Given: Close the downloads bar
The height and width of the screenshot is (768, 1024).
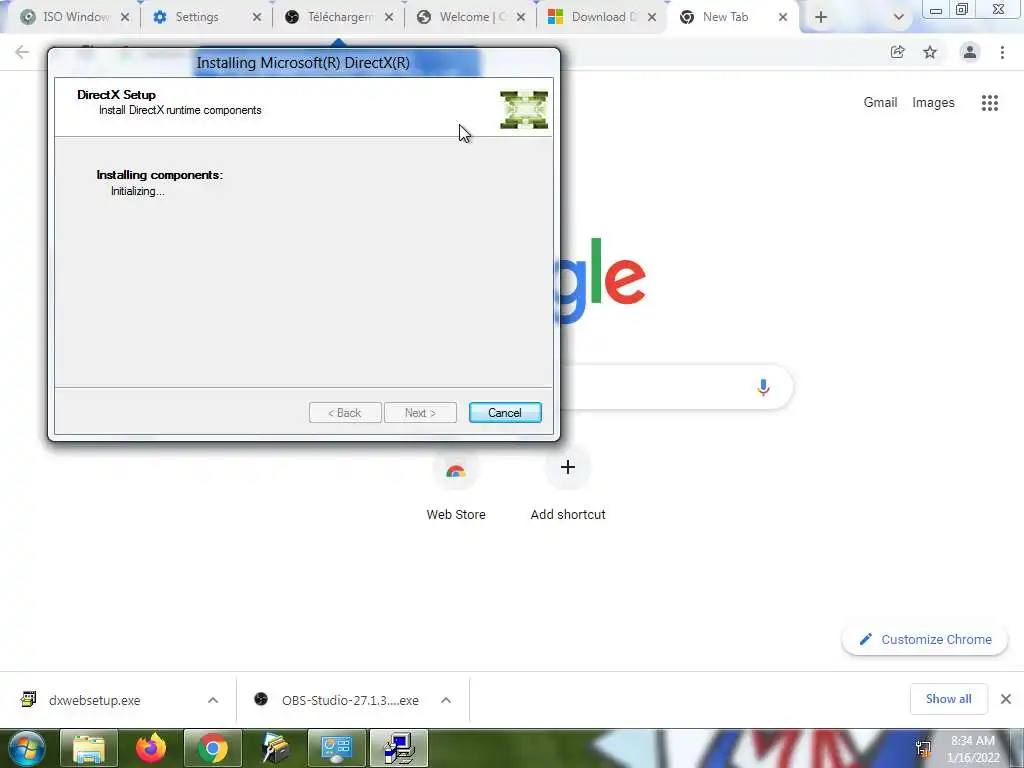Looking at the screenshot, I should tap(1006, 699).
